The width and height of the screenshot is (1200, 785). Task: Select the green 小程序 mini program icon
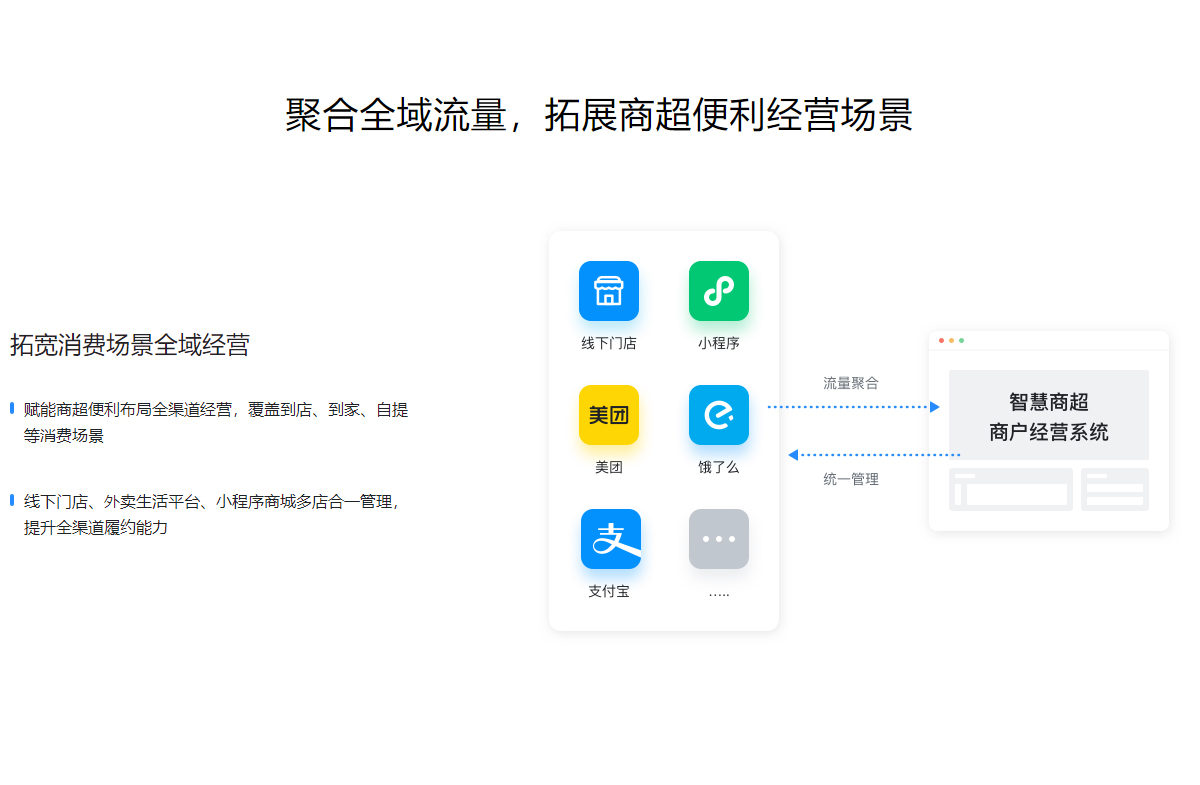coord(718,291)
